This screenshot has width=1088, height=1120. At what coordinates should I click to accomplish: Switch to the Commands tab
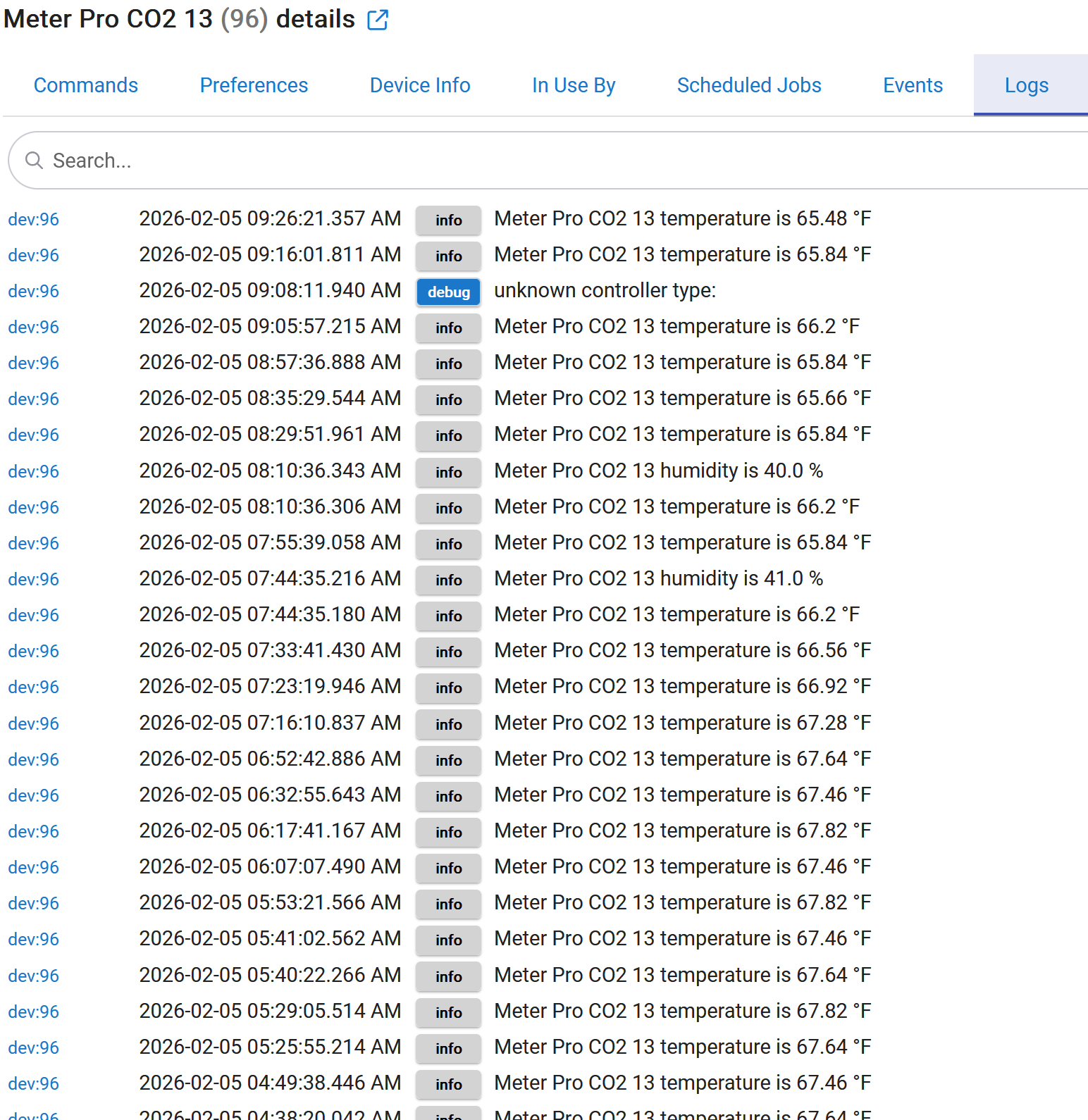click(86, 85)
